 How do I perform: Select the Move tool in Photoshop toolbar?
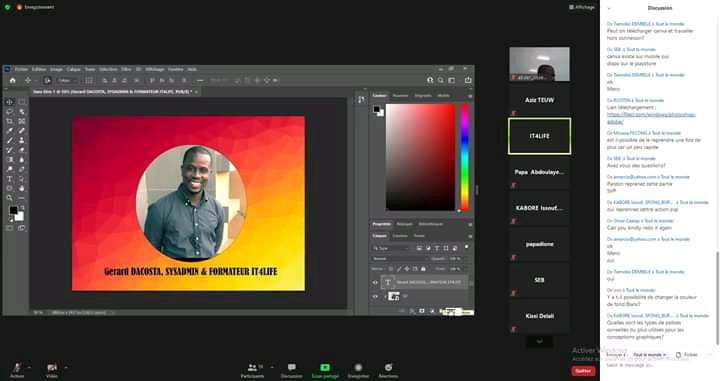[10, 102]
